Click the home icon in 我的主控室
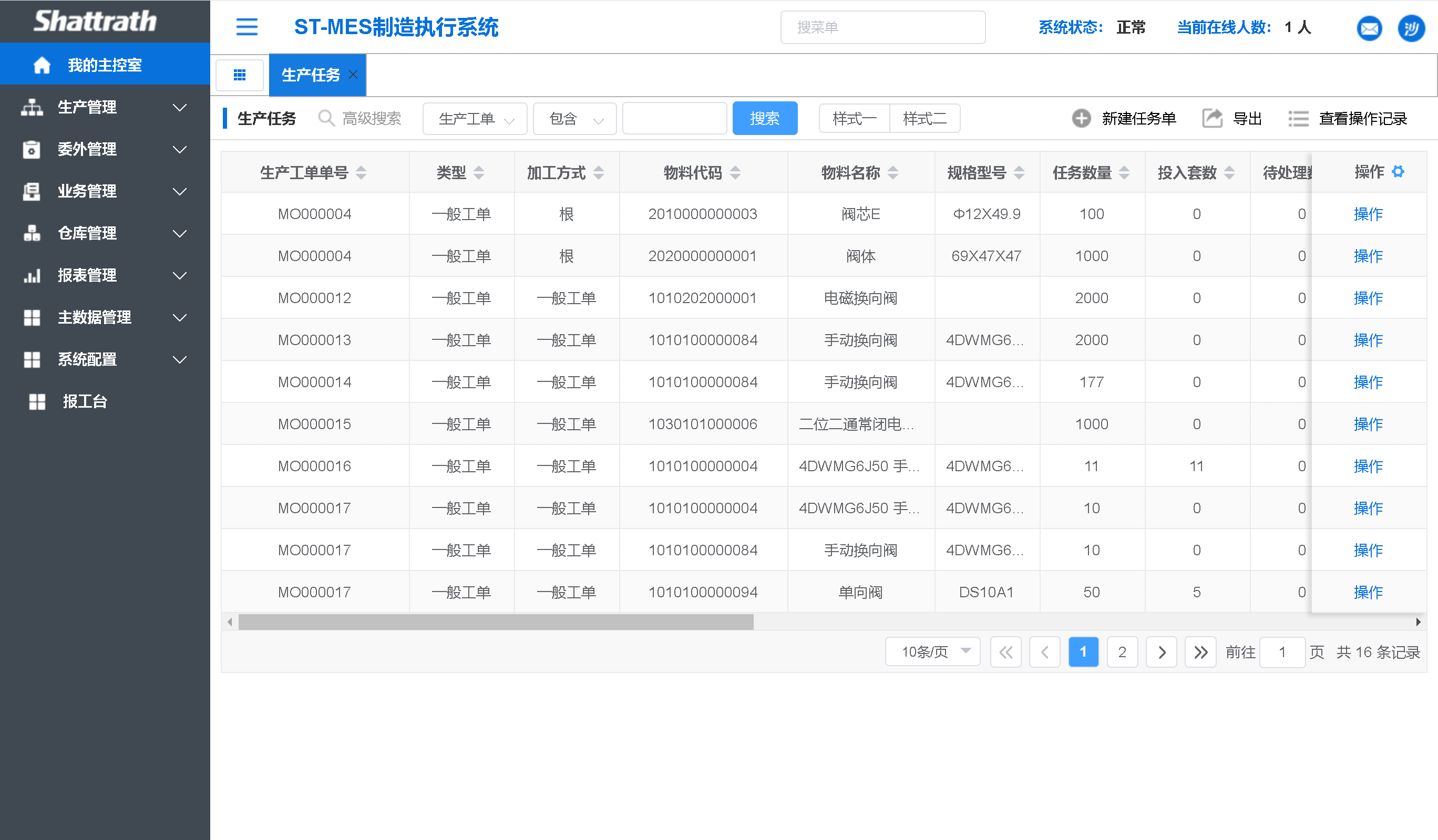The image size is (1438, 840). (x=42, y=65)
